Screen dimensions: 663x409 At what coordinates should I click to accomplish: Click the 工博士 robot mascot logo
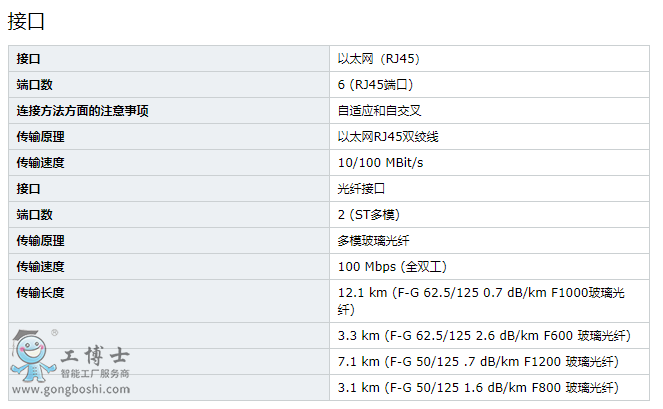[35, 357]
